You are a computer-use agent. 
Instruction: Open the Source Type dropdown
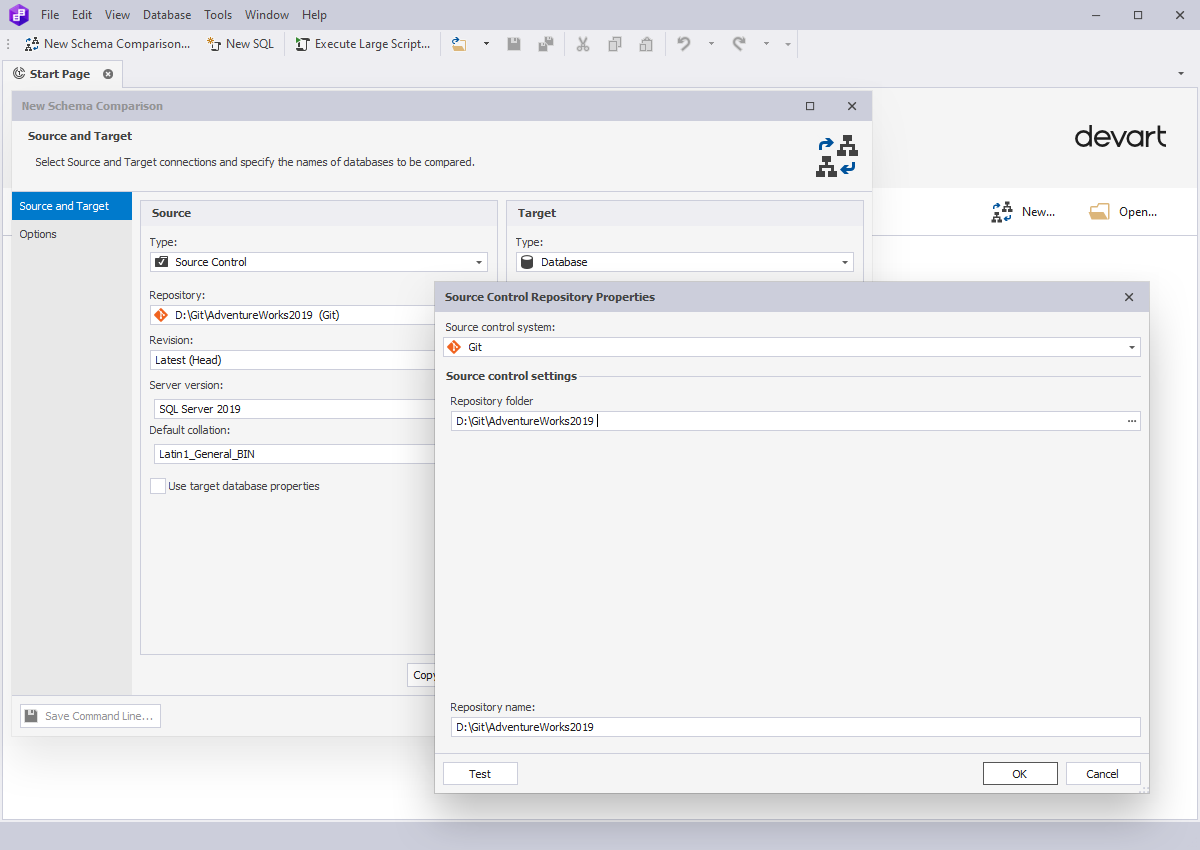click(481, 261)
